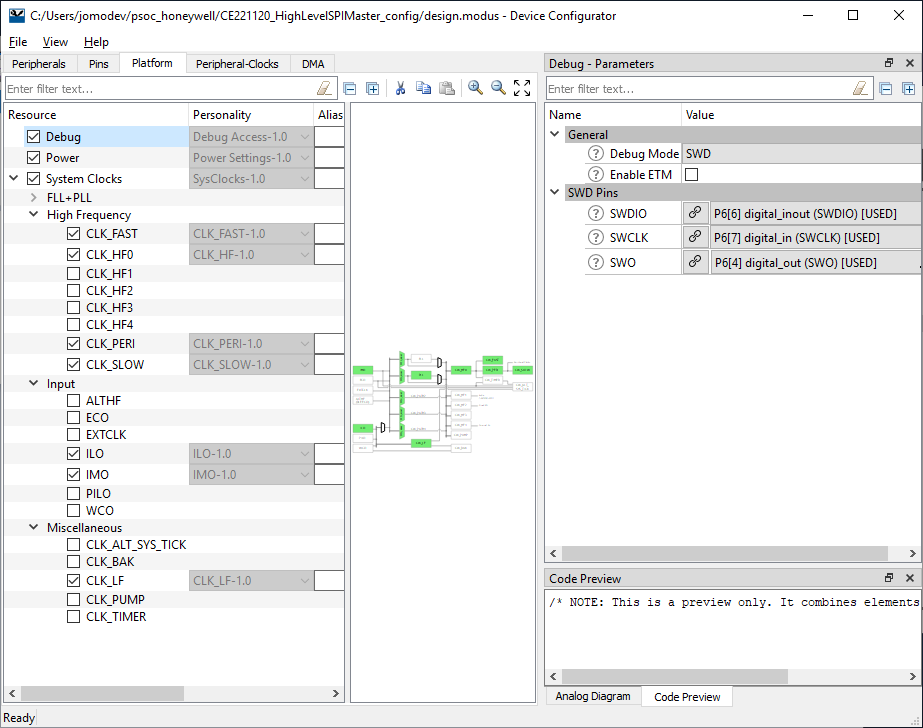Check the Enable ETM checkbox
The height and width of the screenshot is (728, 923).
click(691, 175)
